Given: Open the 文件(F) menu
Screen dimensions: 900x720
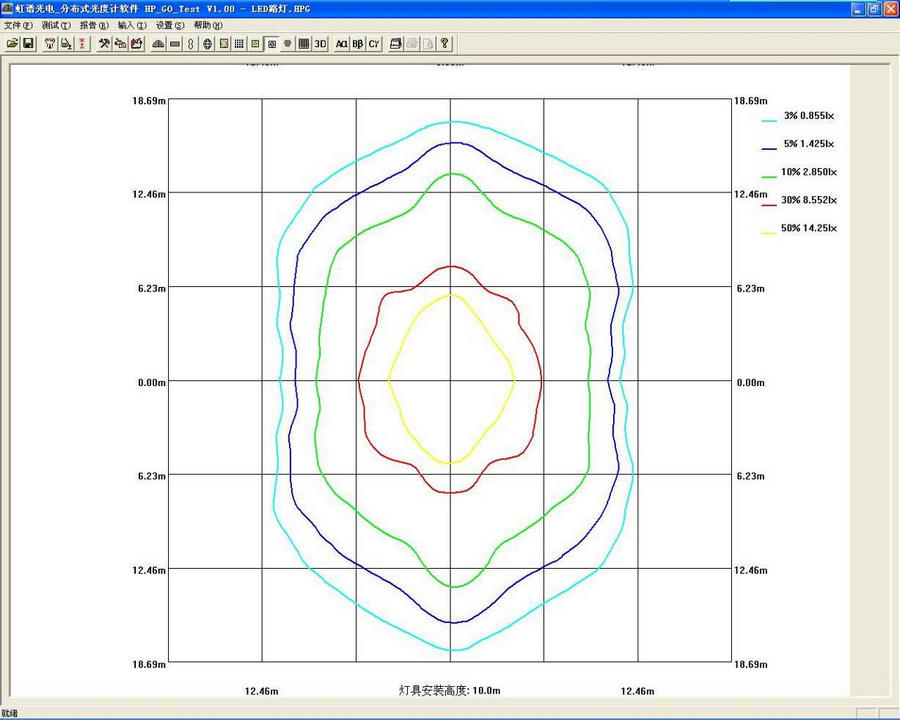Looking at the screenshot, I should (x=18, y=25).
